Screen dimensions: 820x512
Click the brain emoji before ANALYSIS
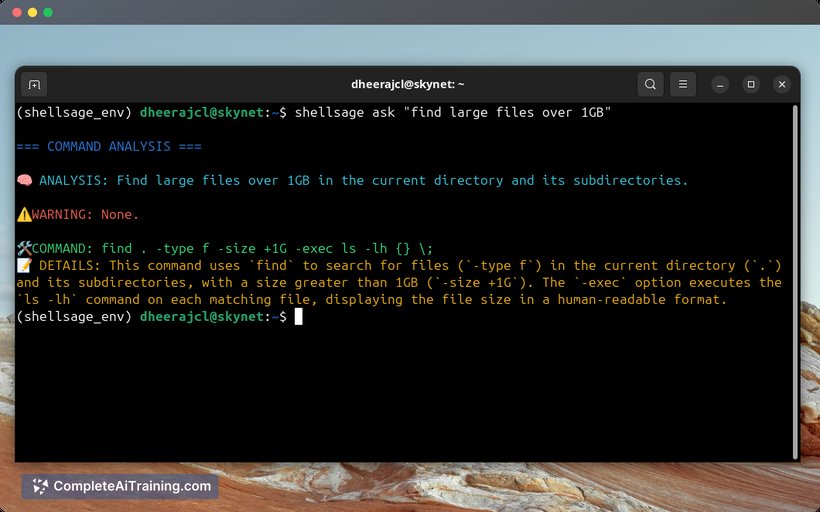point(24,180)
